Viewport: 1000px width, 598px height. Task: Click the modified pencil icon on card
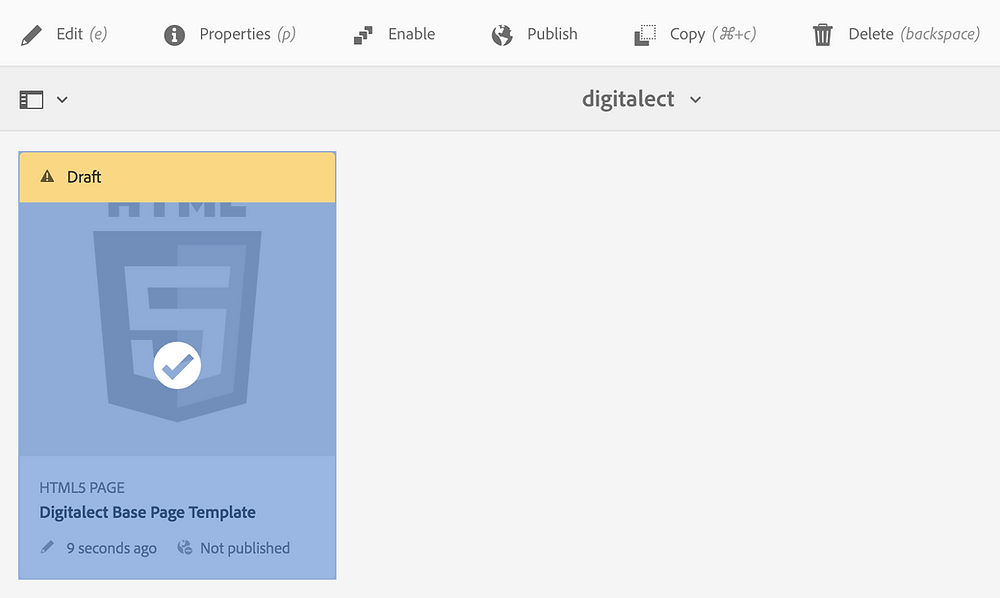[47, 548]
